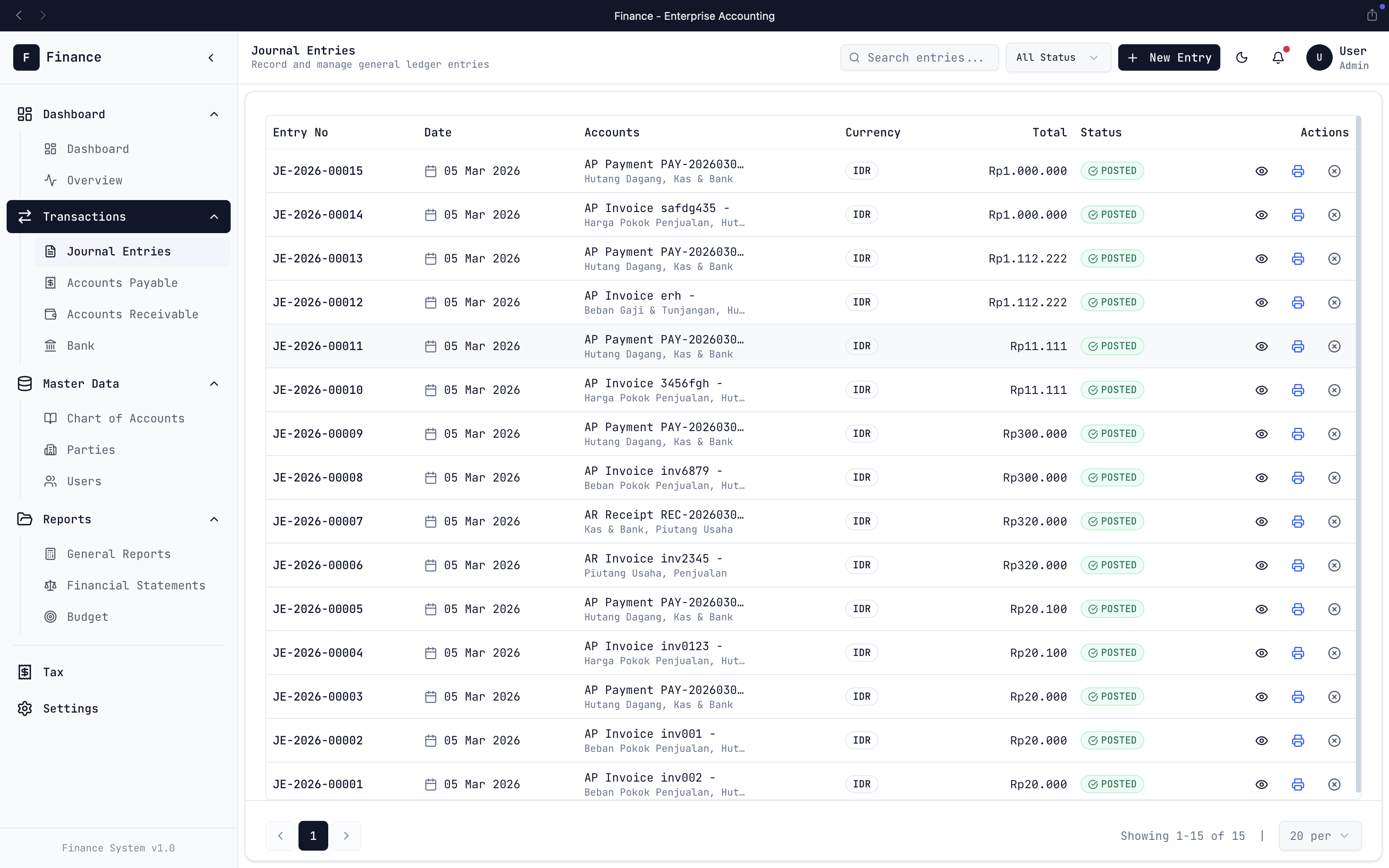Click the table vertical scrollbar
Image resolution: width=1389 pixels, height=868 pixels.
[1358, 453]
